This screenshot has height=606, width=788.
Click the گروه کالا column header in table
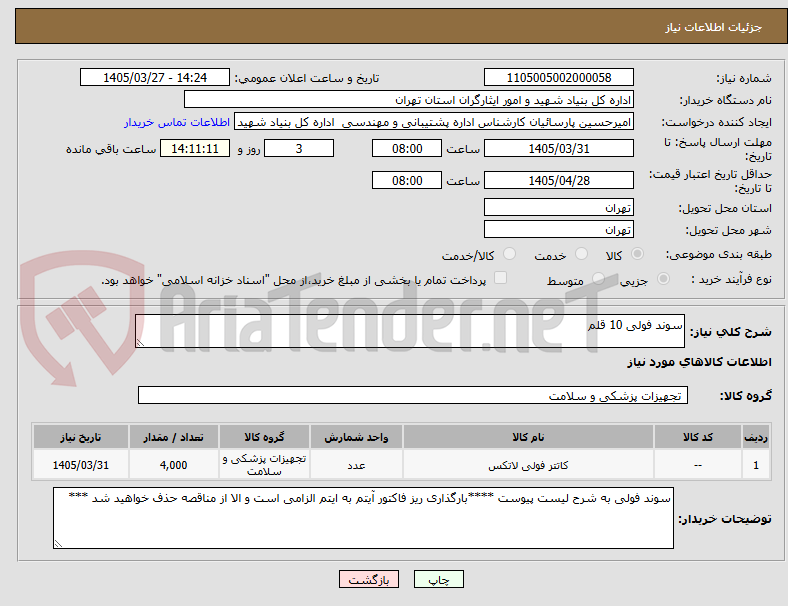pos(264,437)
